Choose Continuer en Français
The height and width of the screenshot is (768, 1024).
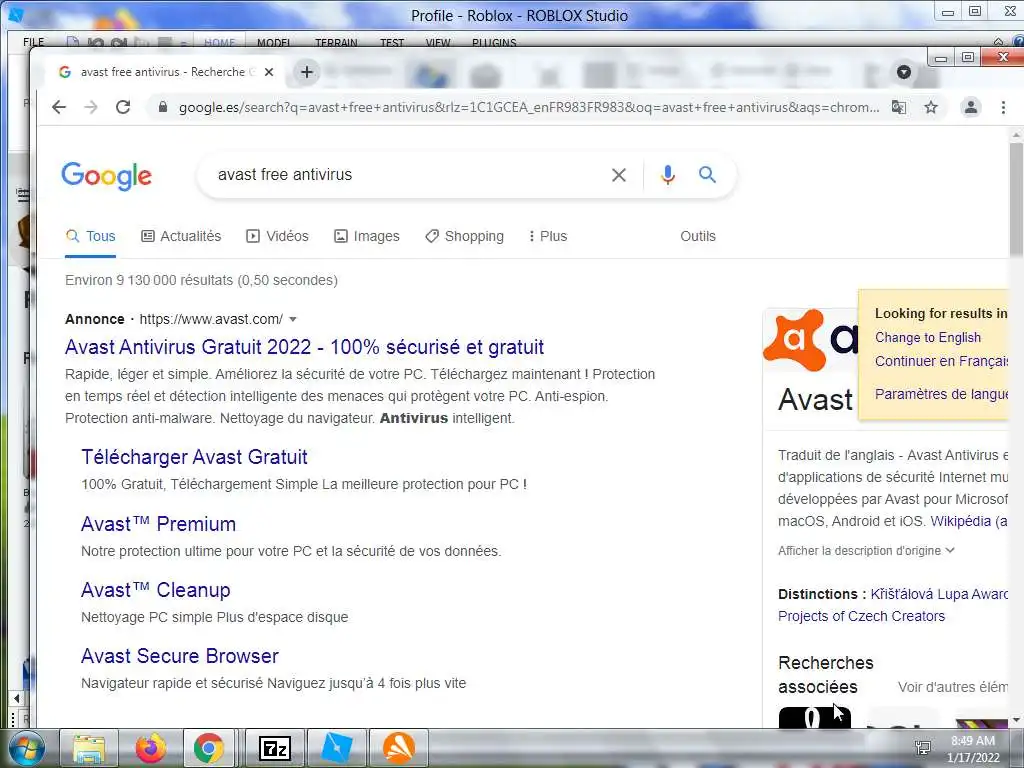(941, 361)
